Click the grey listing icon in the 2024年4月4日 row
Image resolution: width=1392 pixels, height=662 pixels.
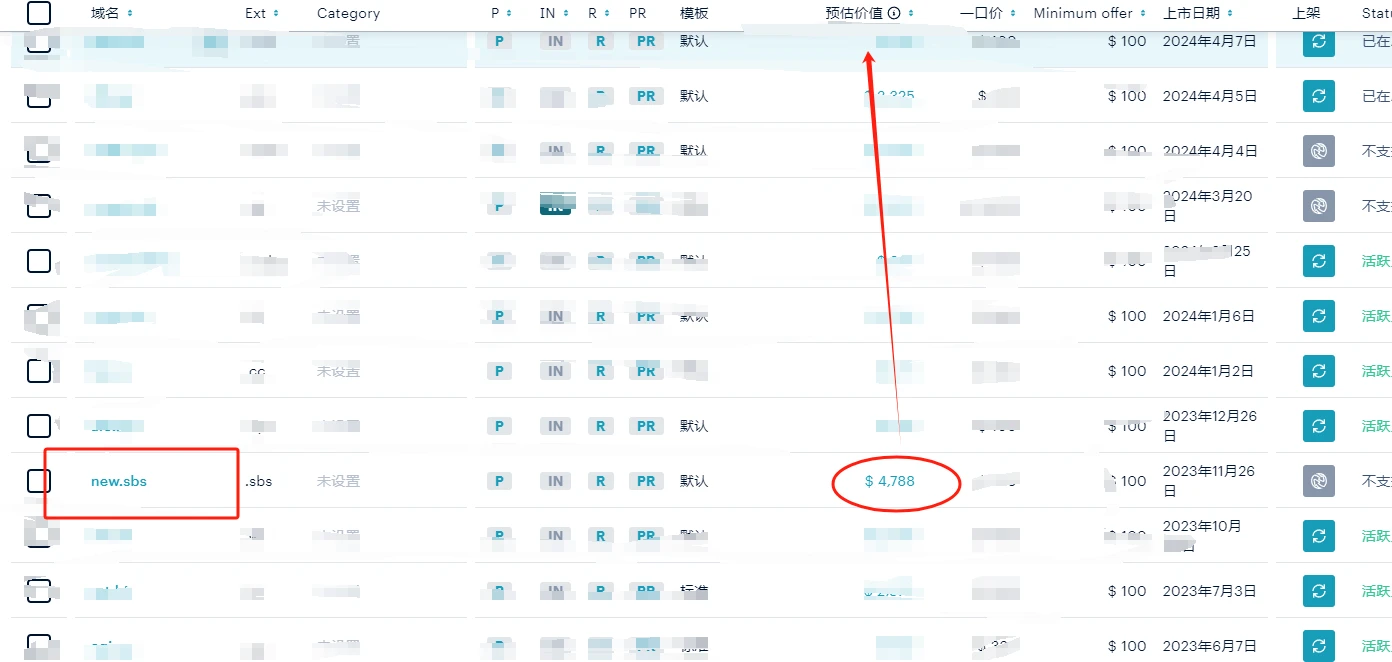coord(1319,151)
